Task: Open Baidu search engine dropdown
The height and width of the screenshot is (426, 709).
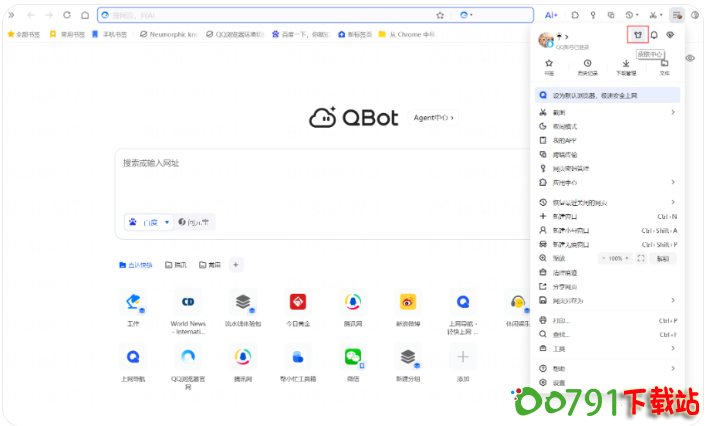Action: coord(148,222)
